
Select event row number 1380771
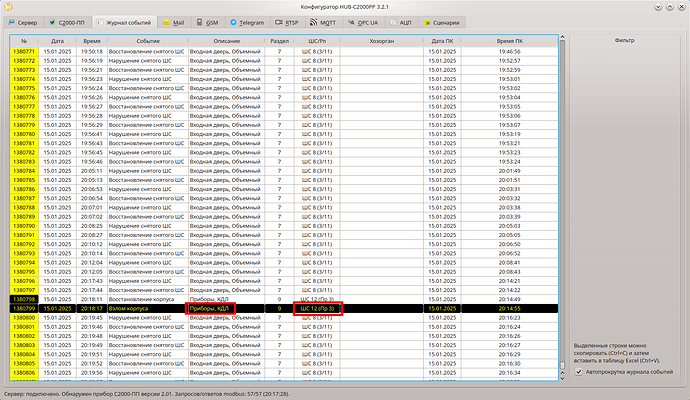coord(23,49)
